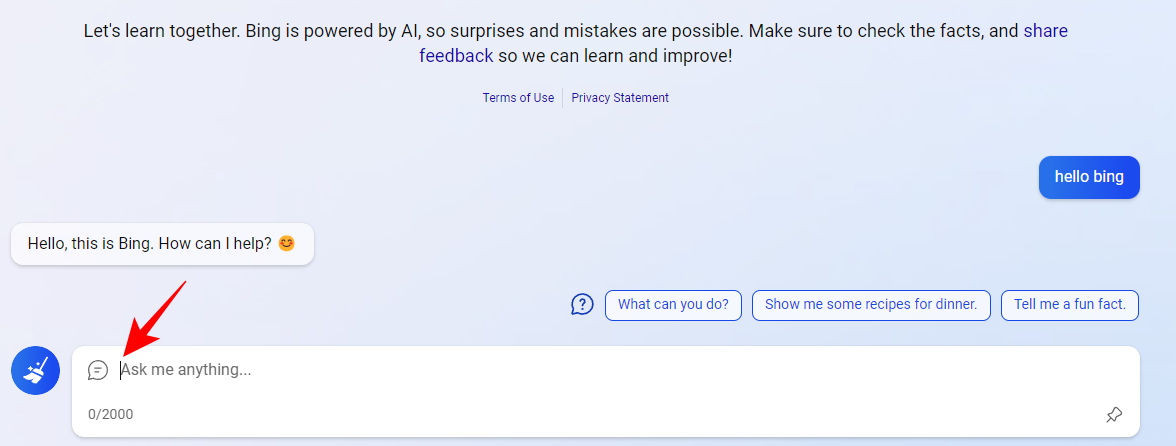
Task: Open the Privacy Statement link
Action: point(620,98)
